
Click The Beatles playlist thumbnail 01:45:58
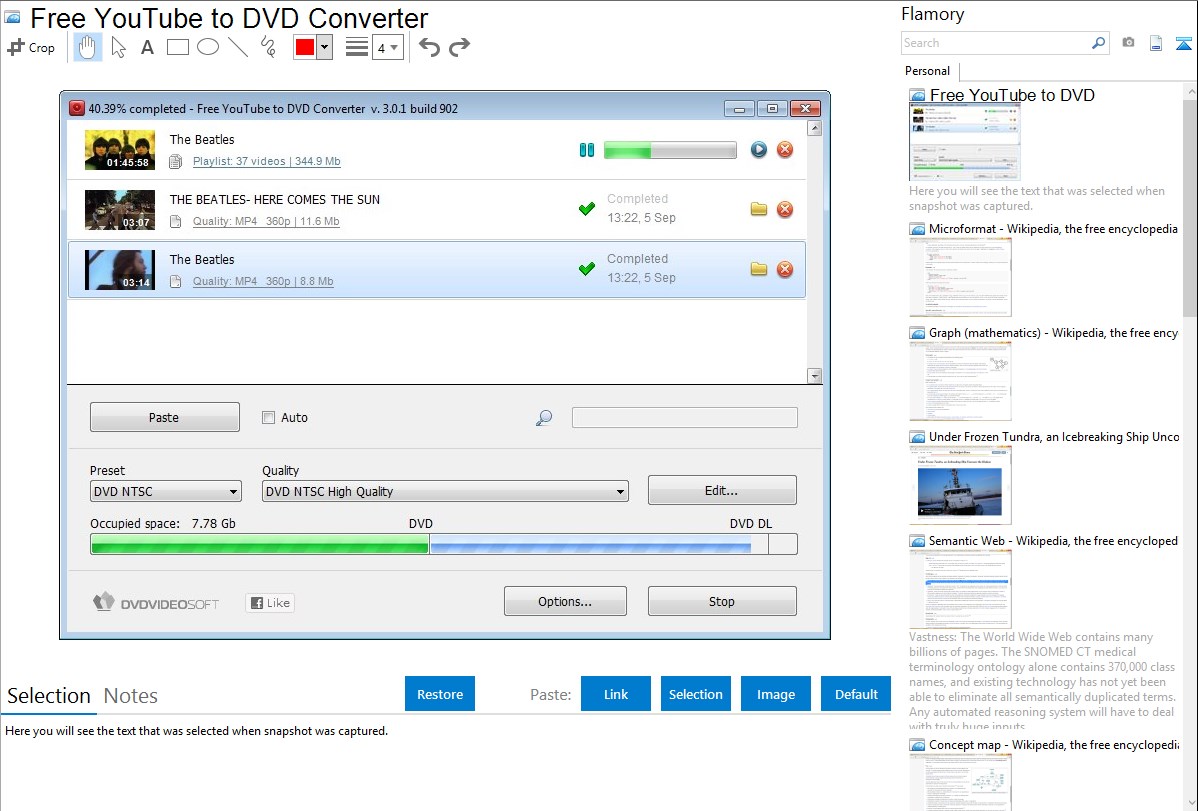(x=120, y=150)
